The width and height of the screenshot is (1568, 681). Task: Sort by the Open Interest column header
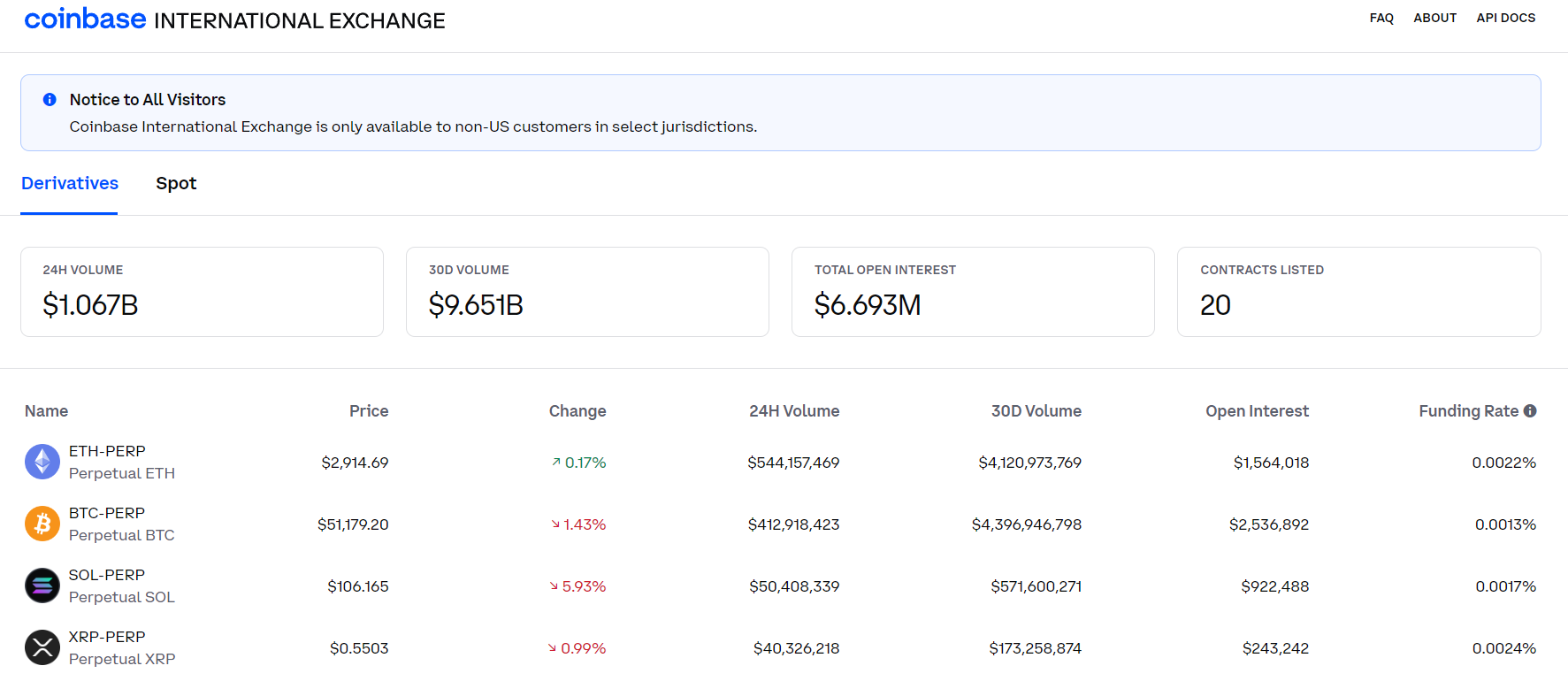1257,410
